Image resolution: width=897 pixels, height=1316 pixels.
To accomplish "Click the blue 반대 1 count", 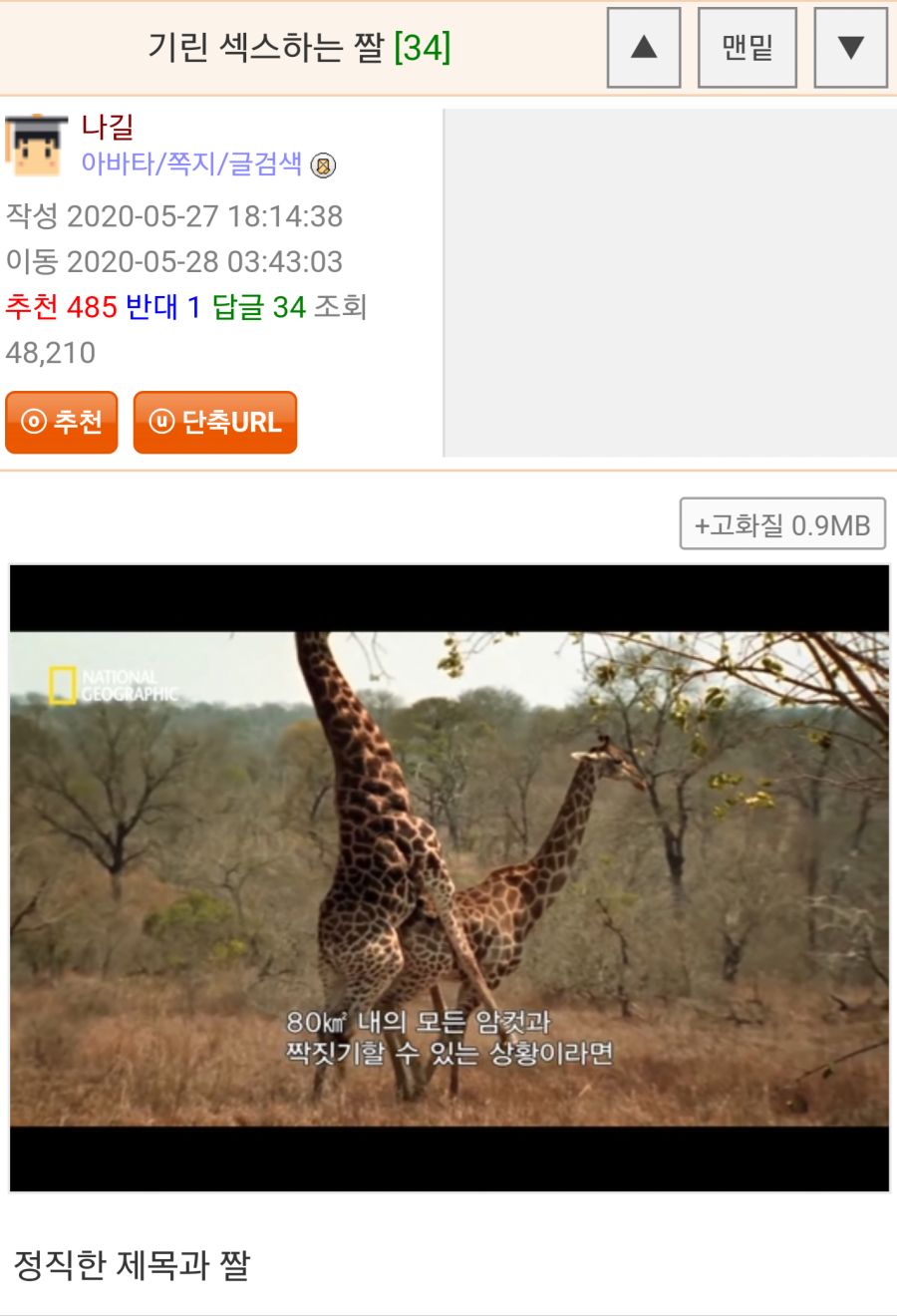I will pos(163,307).
